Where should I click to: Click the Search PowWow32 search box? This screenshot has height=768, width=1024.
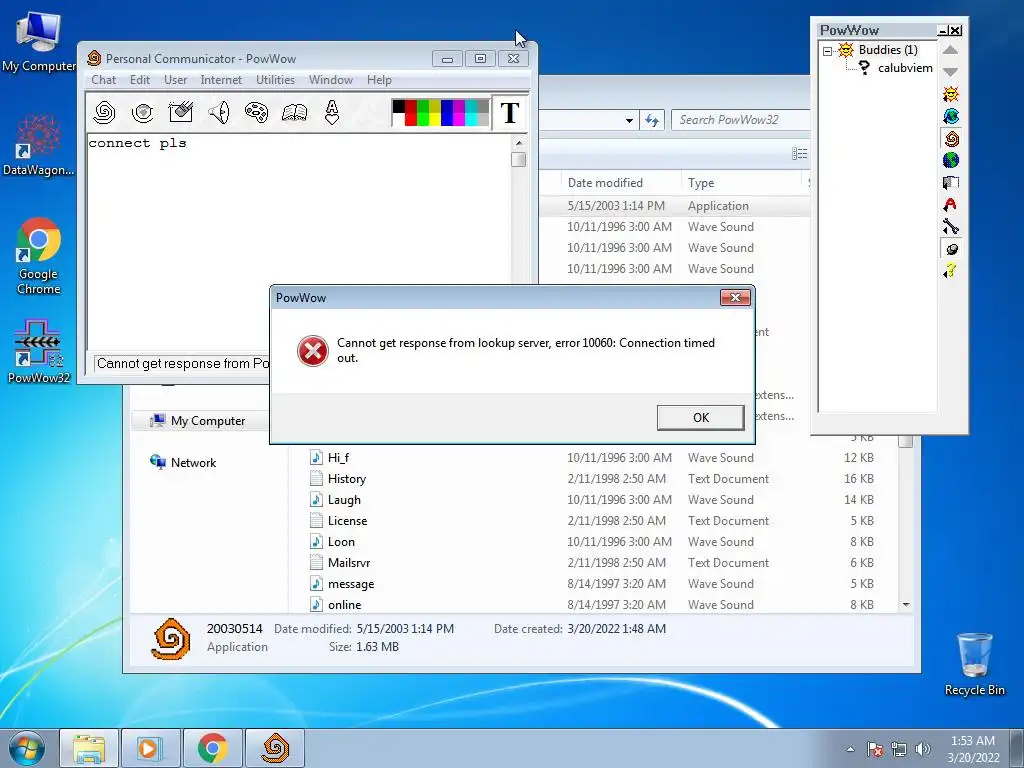[741, 120]
